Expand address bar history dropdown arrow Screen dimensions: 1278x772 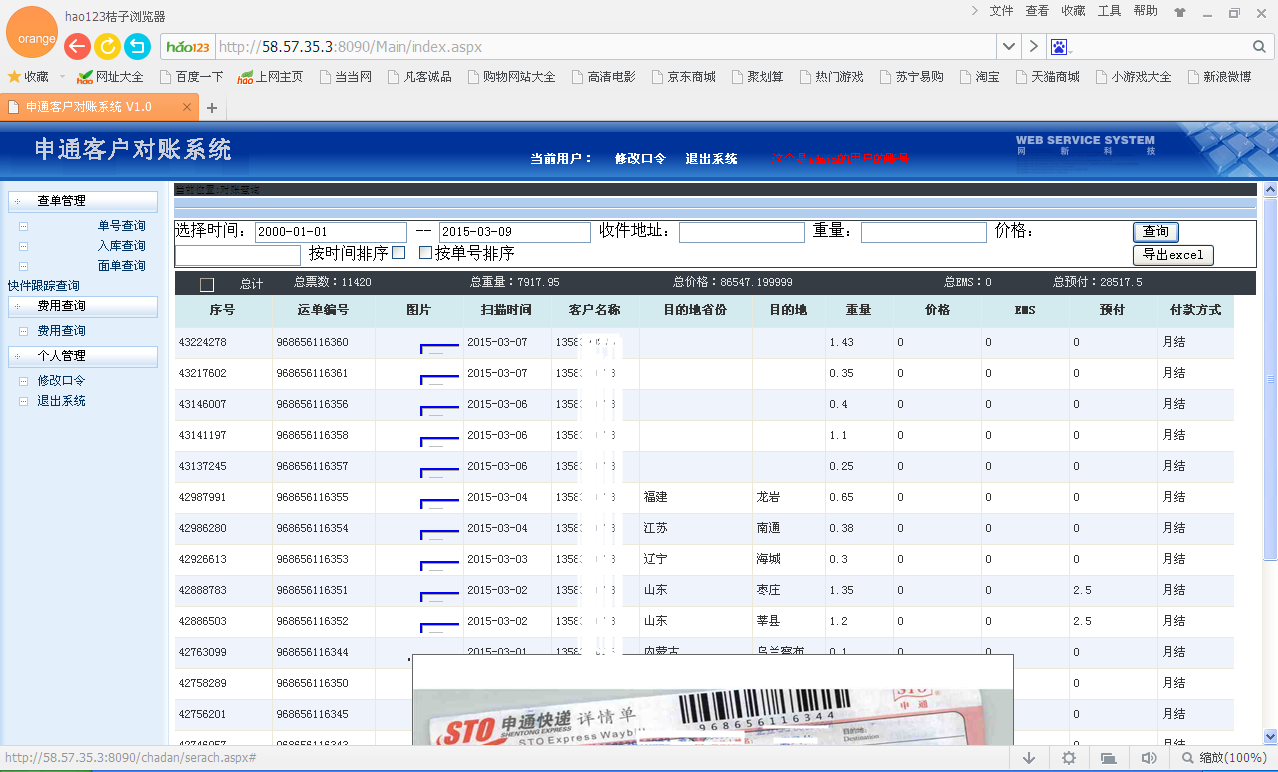[x=1009, y=47]
